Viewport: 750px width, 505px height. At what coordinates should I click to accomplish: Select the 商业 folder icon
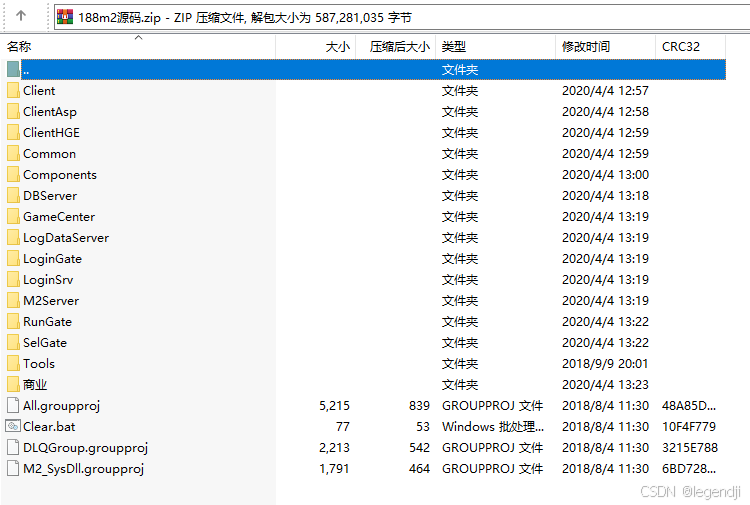(x=13, y=384)
